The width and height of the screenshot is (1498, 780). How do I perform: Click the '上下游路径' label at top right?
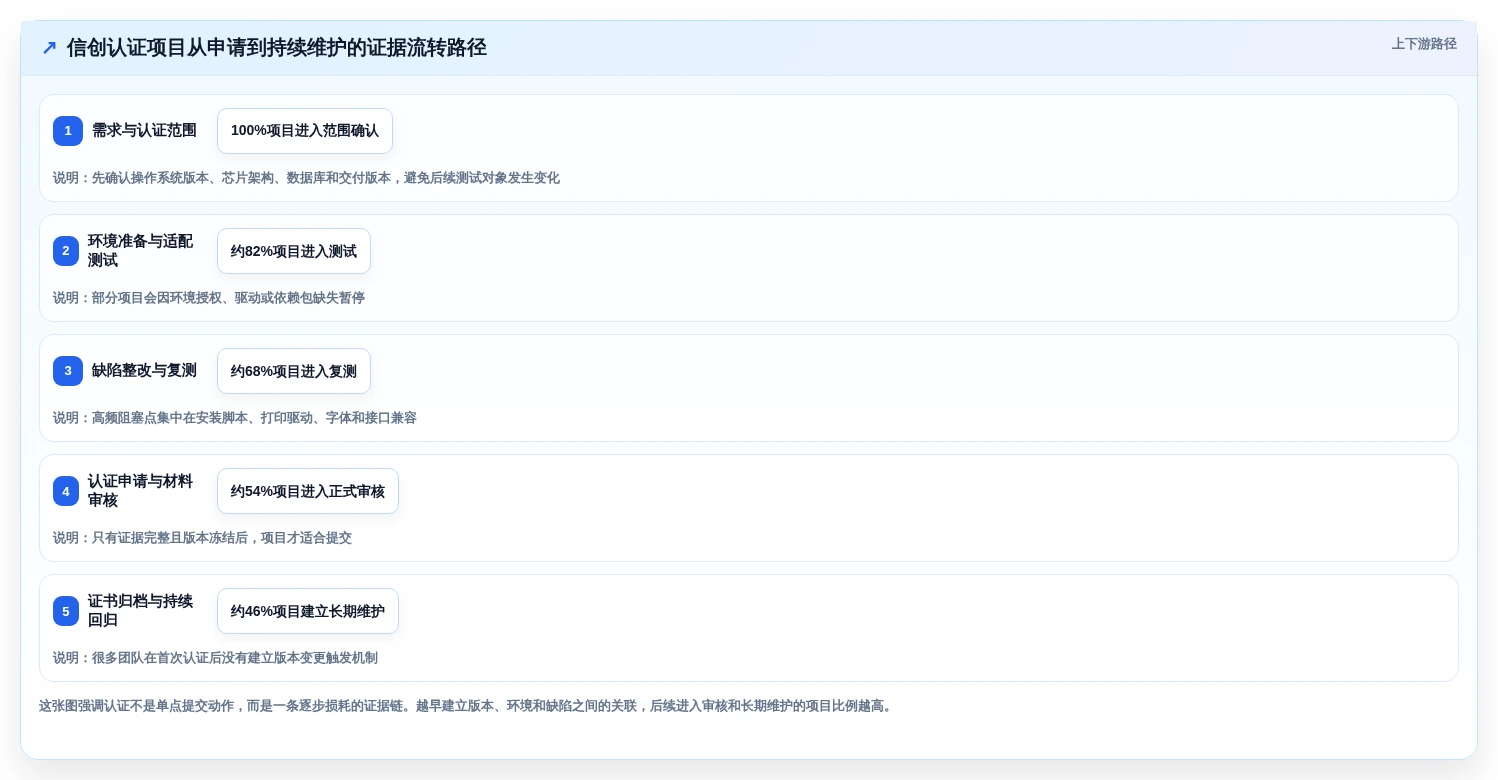click(1424, 44)
